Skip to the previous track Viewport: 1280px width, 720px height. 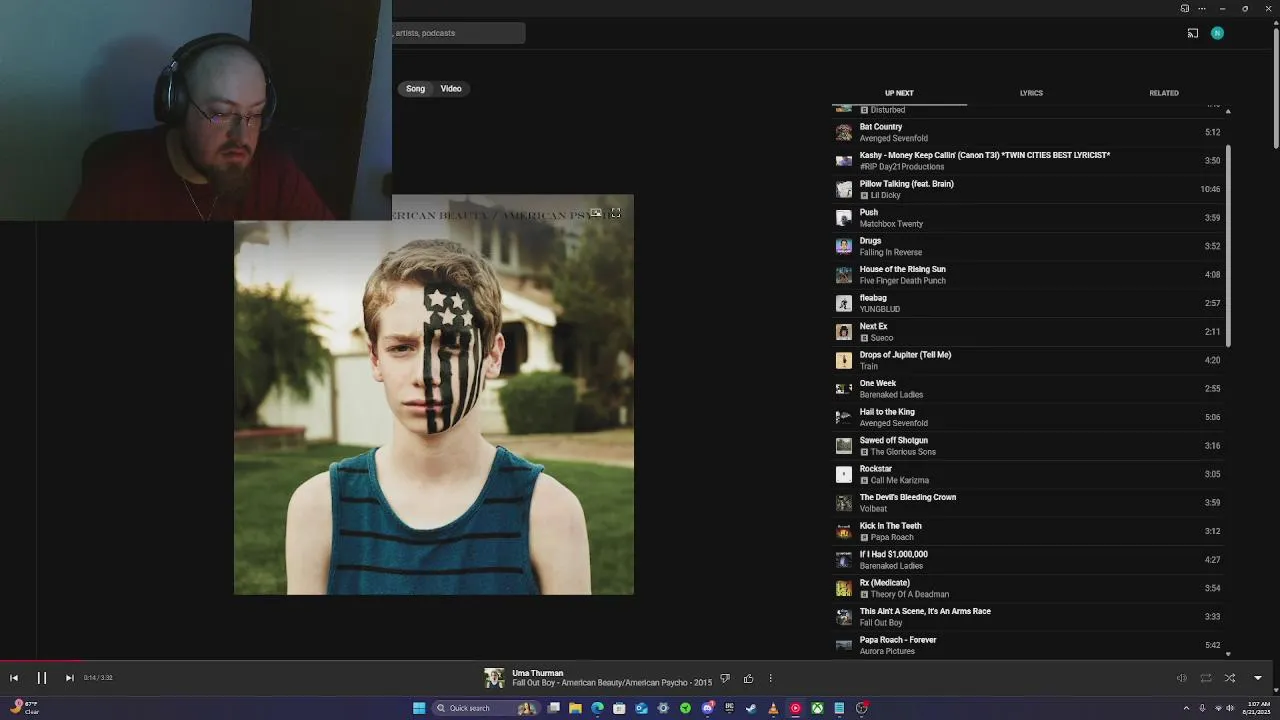tap(14, 678)
